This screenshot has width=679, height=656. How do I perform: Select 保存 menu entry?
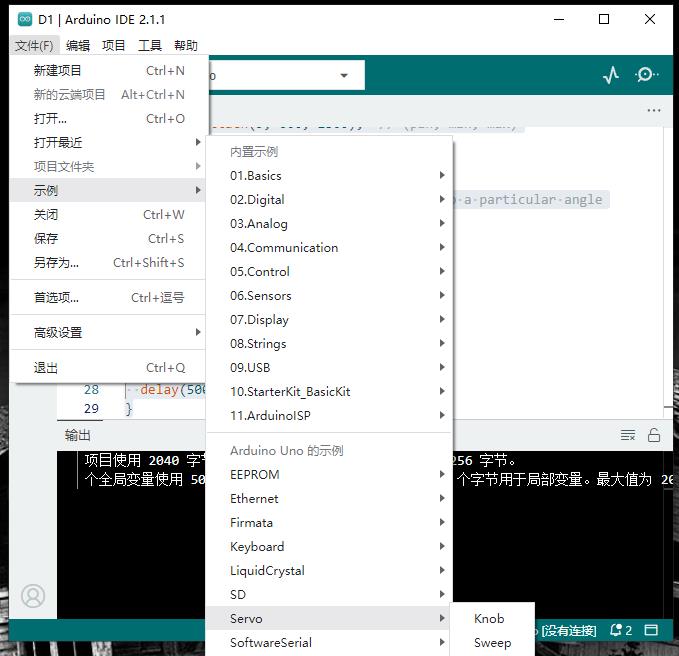pyautogui.click(x=108, y=239)
